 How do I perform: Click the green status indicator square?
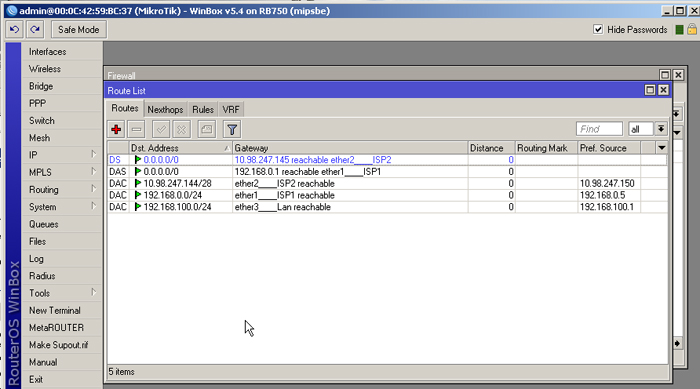click(x=679, y=30)
